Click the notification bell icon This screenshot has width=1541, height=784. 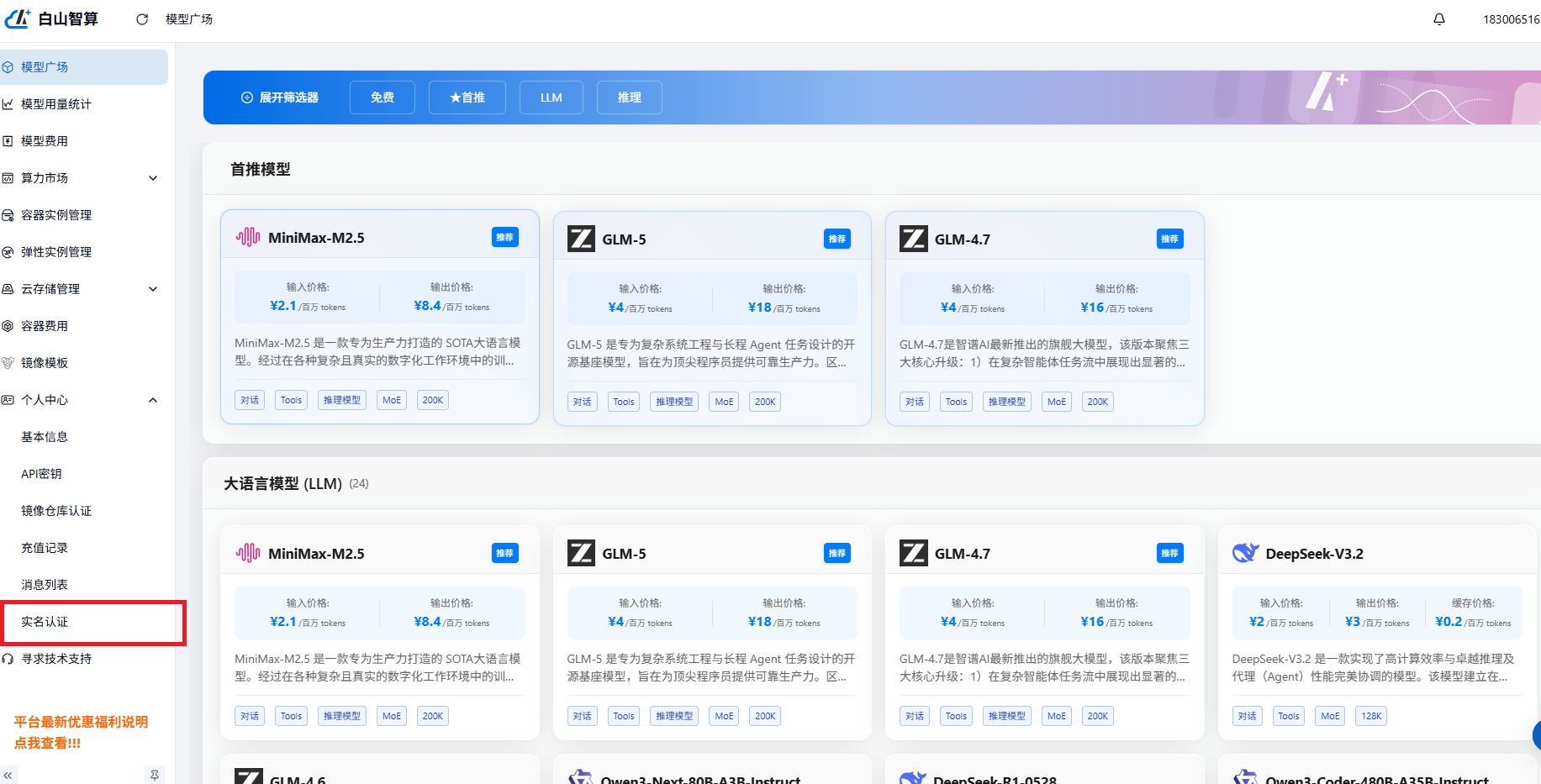tap(1439, 18)
